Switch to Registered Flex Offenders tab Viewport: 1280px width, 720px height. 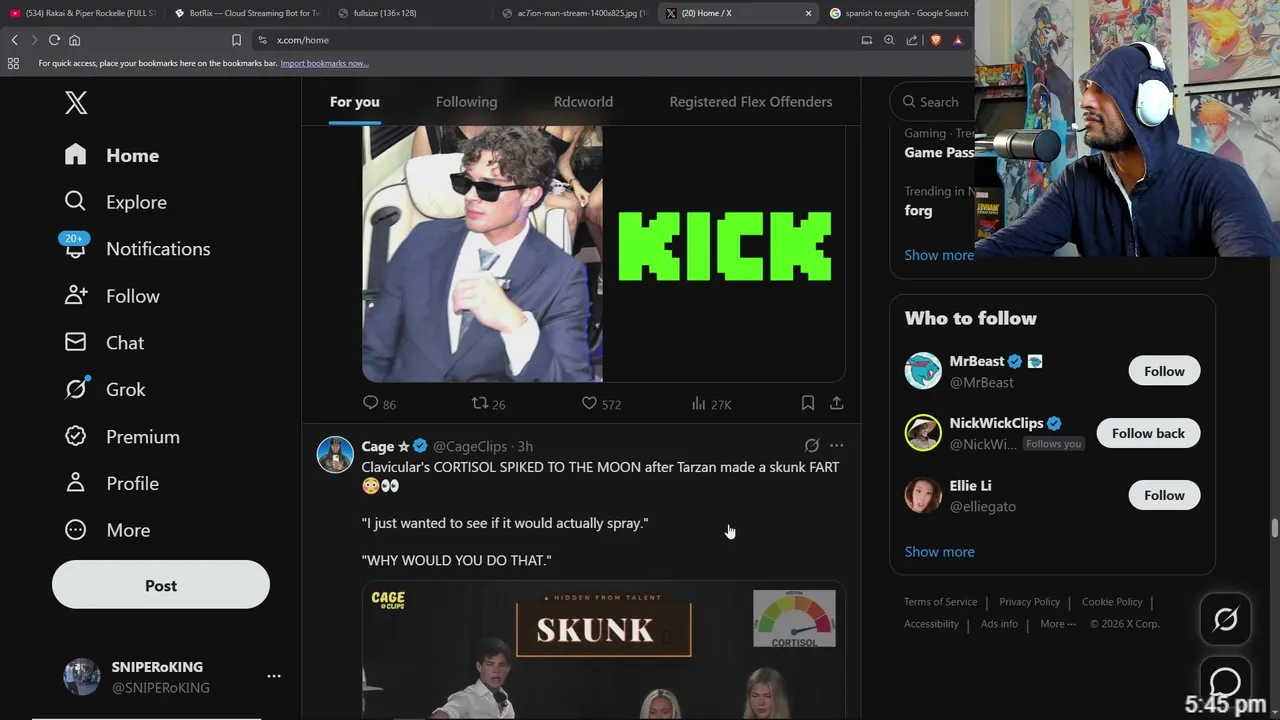tap(750, 102)
